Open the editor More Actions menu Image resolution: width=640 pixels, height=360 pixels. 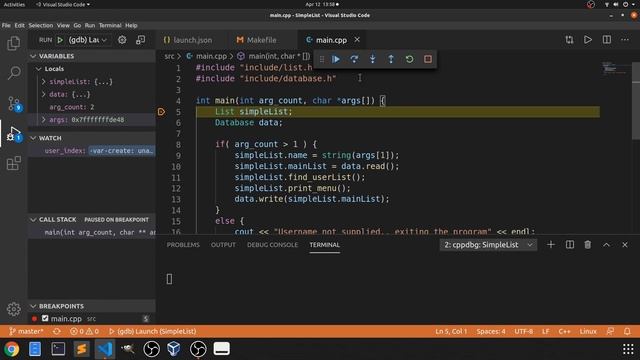625,40
